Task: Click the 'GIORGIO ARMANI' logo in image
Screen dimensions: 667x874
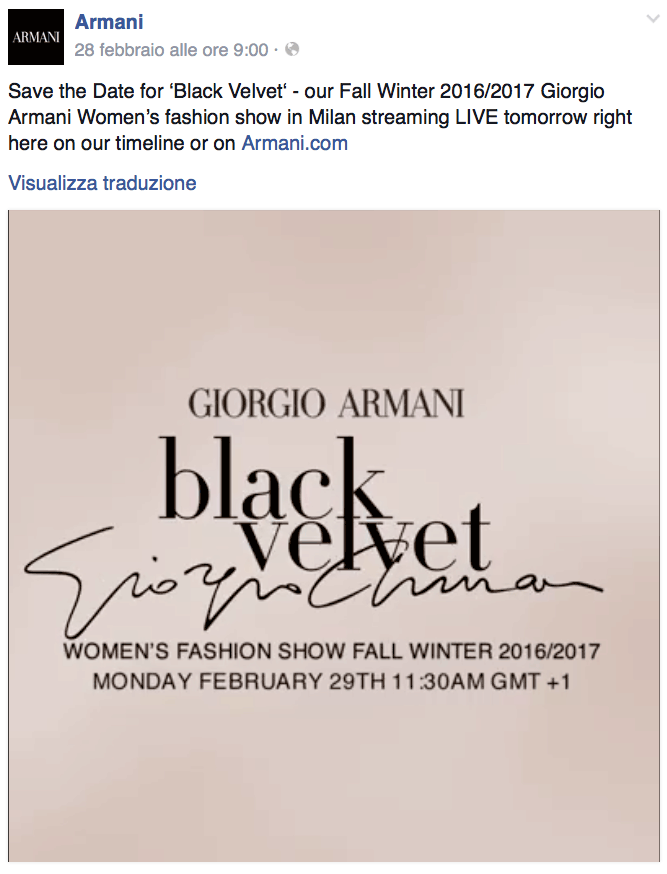Action: click(326, 405)
